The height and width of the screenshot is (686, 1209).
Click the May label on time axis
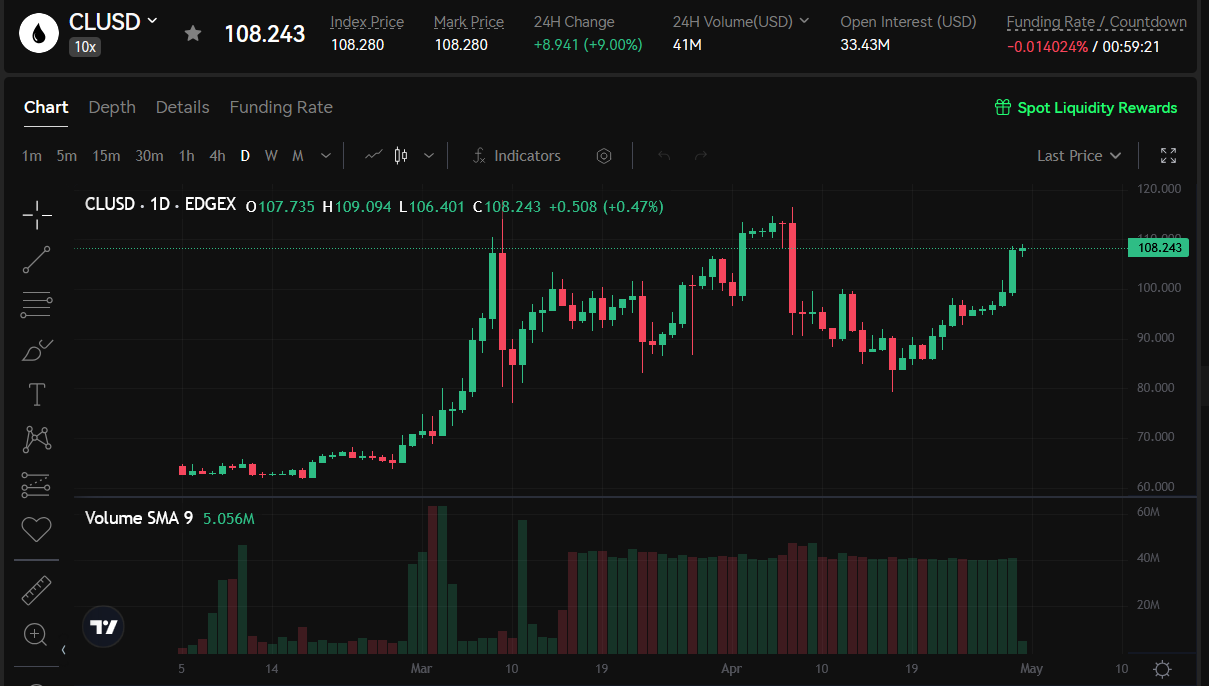coord(1031,669)
